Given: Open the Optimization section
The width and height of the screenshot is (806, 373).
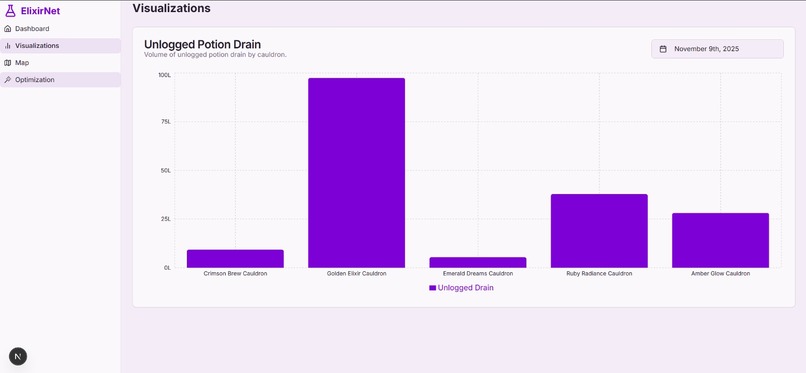Looking at the screenshot, I should 60,80.
